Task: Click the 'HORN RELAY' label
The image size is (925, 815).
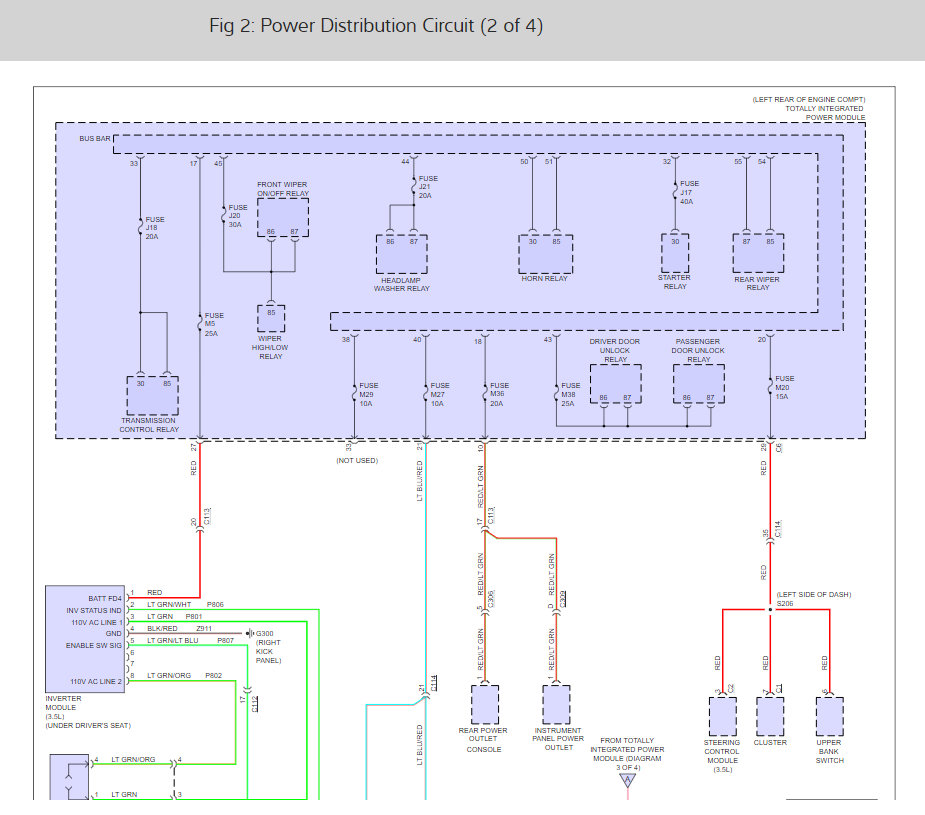Action: pyautogui.click(x=544, y=278)
